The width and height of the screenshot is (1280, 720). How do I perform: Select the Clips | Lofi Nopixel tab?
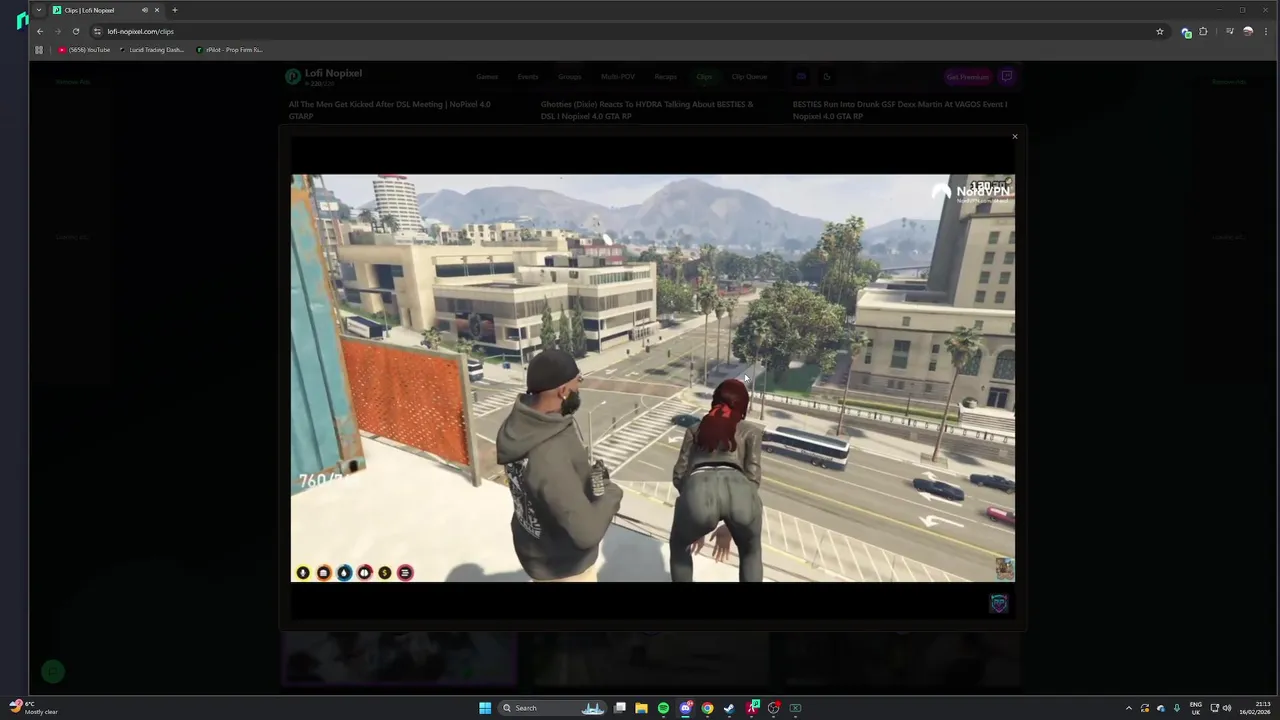coord(105,10)
